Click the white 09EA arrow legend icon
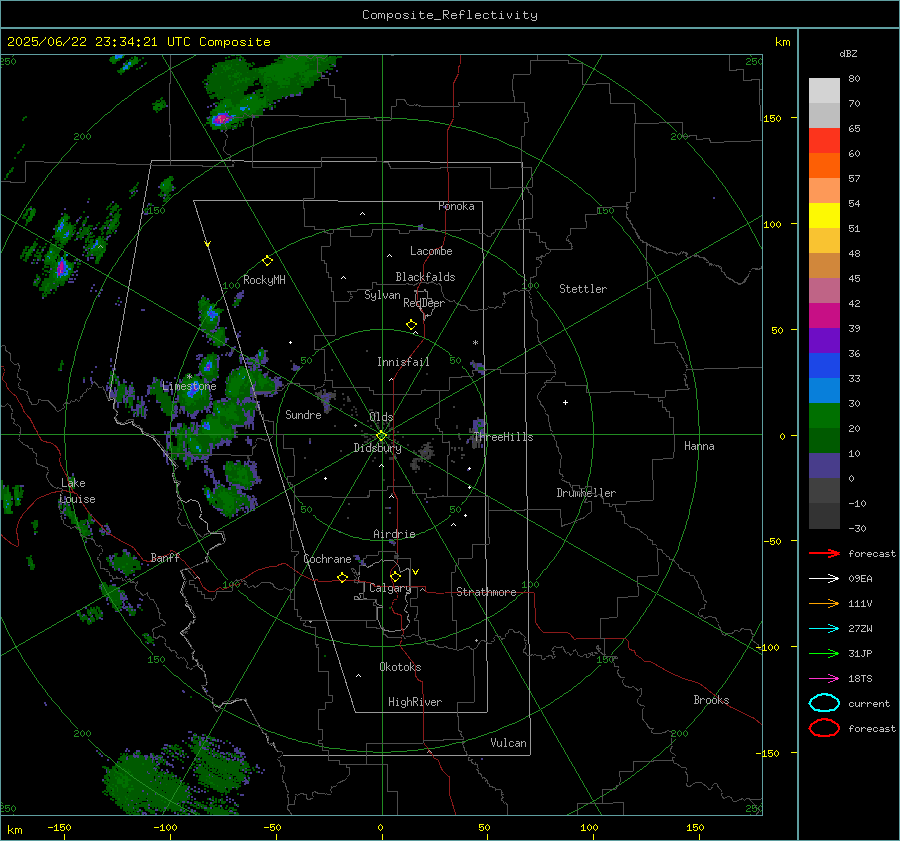900x841 pixels. [x=824, y=579]
